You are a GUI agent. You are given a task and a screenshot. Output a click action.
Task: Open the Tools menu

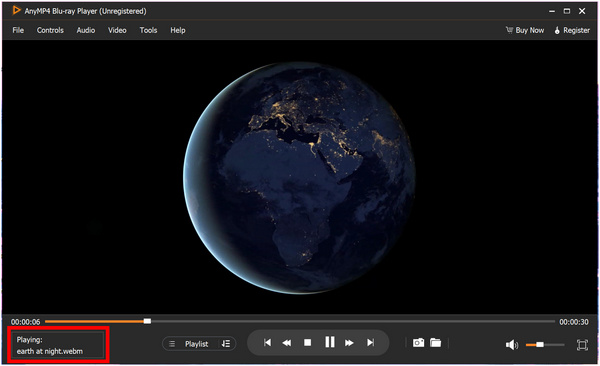coord(148,30)
